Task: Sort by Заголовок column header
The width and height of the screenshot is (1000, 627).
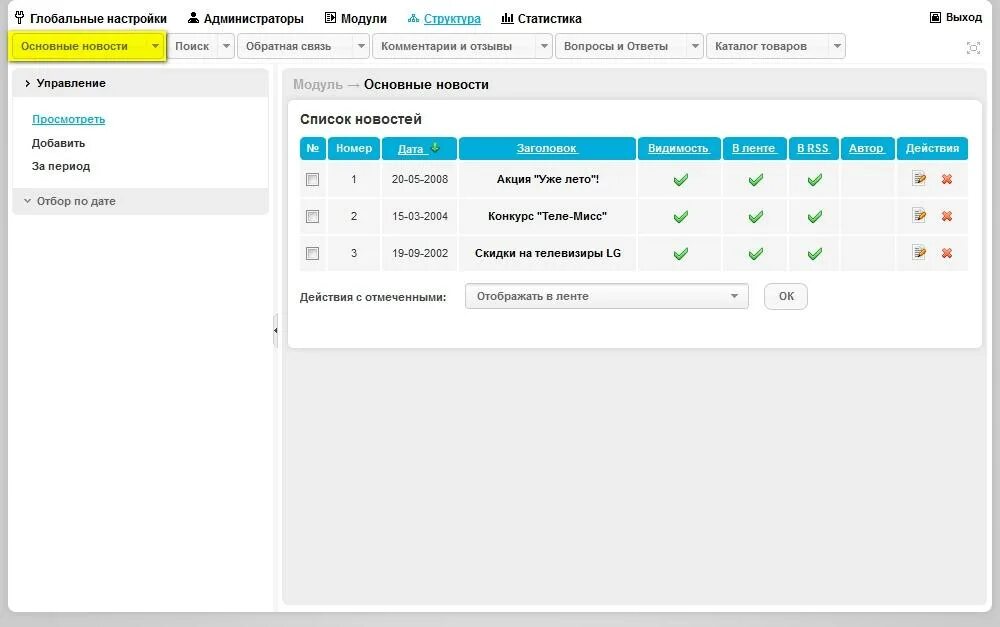Action: 547,148
